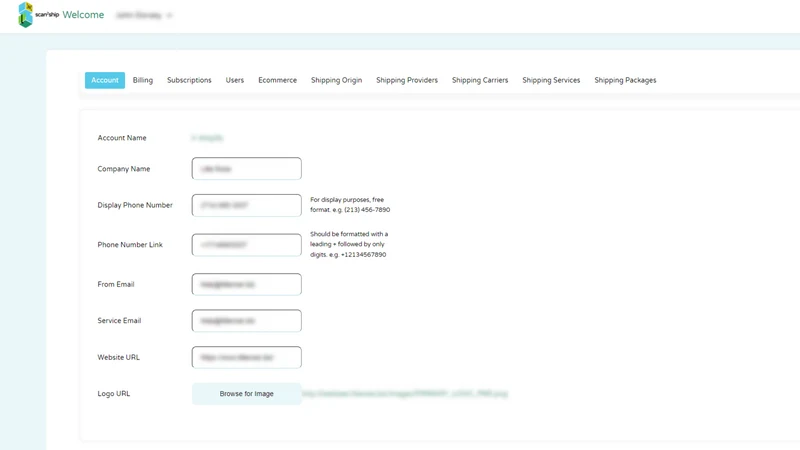Open the Subscriptions tab

pos(189,80)
